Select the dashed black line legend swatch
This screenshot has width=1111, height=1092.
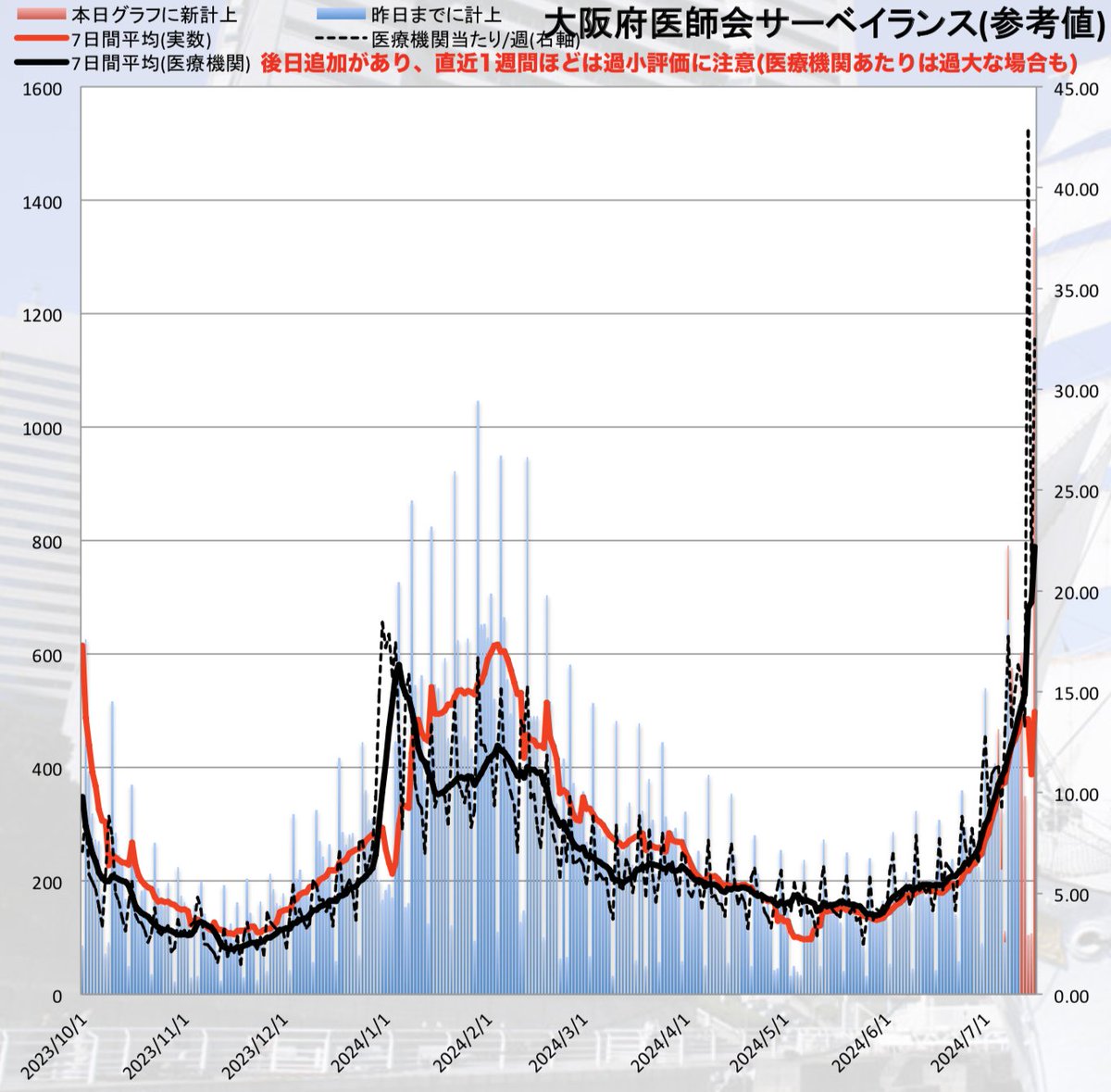(x=341, y=40)
